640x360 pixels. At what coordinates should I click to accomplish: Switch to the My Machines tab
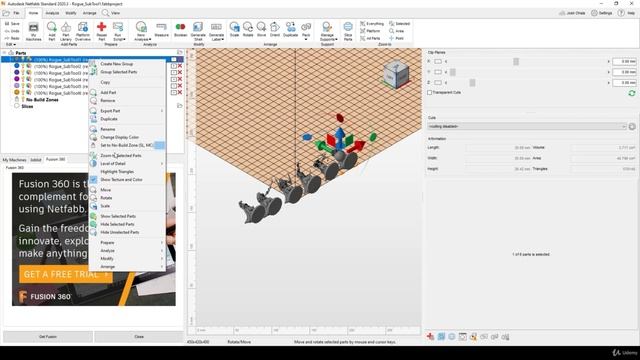coord(14,160)
